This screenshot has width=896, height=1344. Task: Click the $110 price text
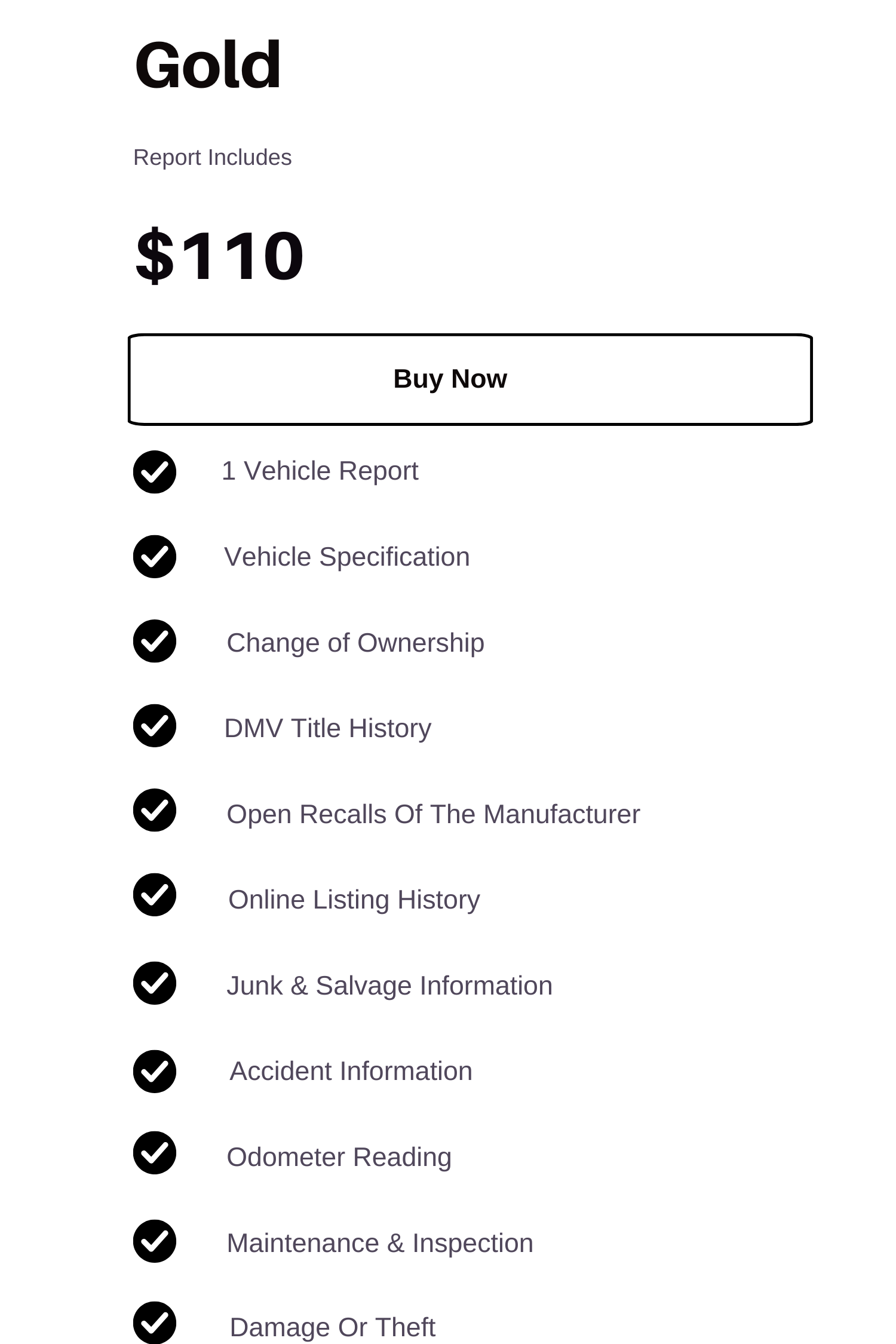[x=220, y=256]
